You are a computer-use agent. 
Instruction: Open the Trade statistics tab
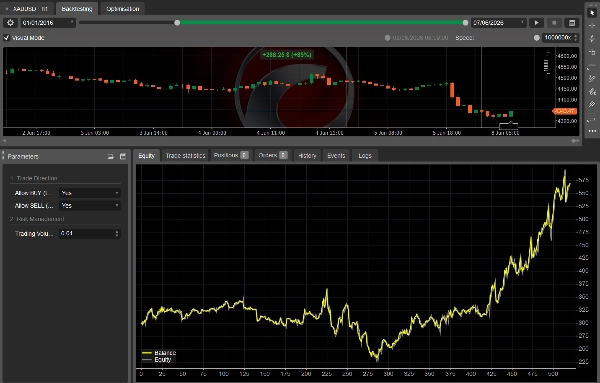click(185, 156)
